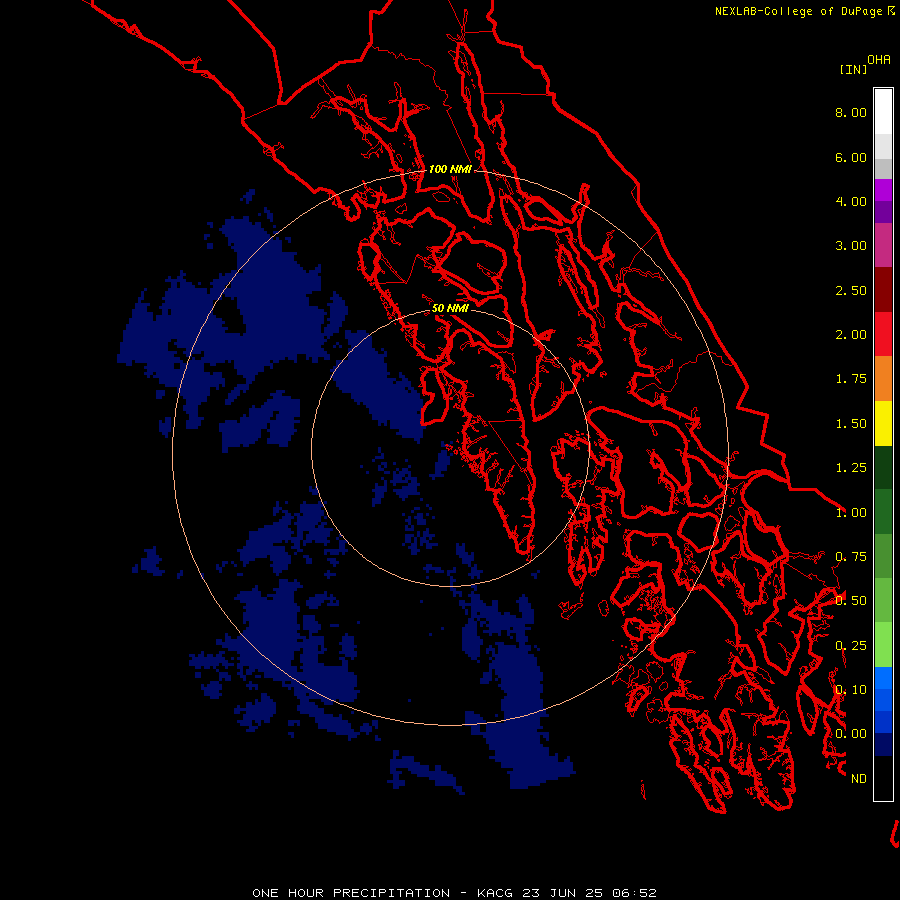Click the 100 NMI range ring label
900x900 pixels.
click(x=450, y=169)
